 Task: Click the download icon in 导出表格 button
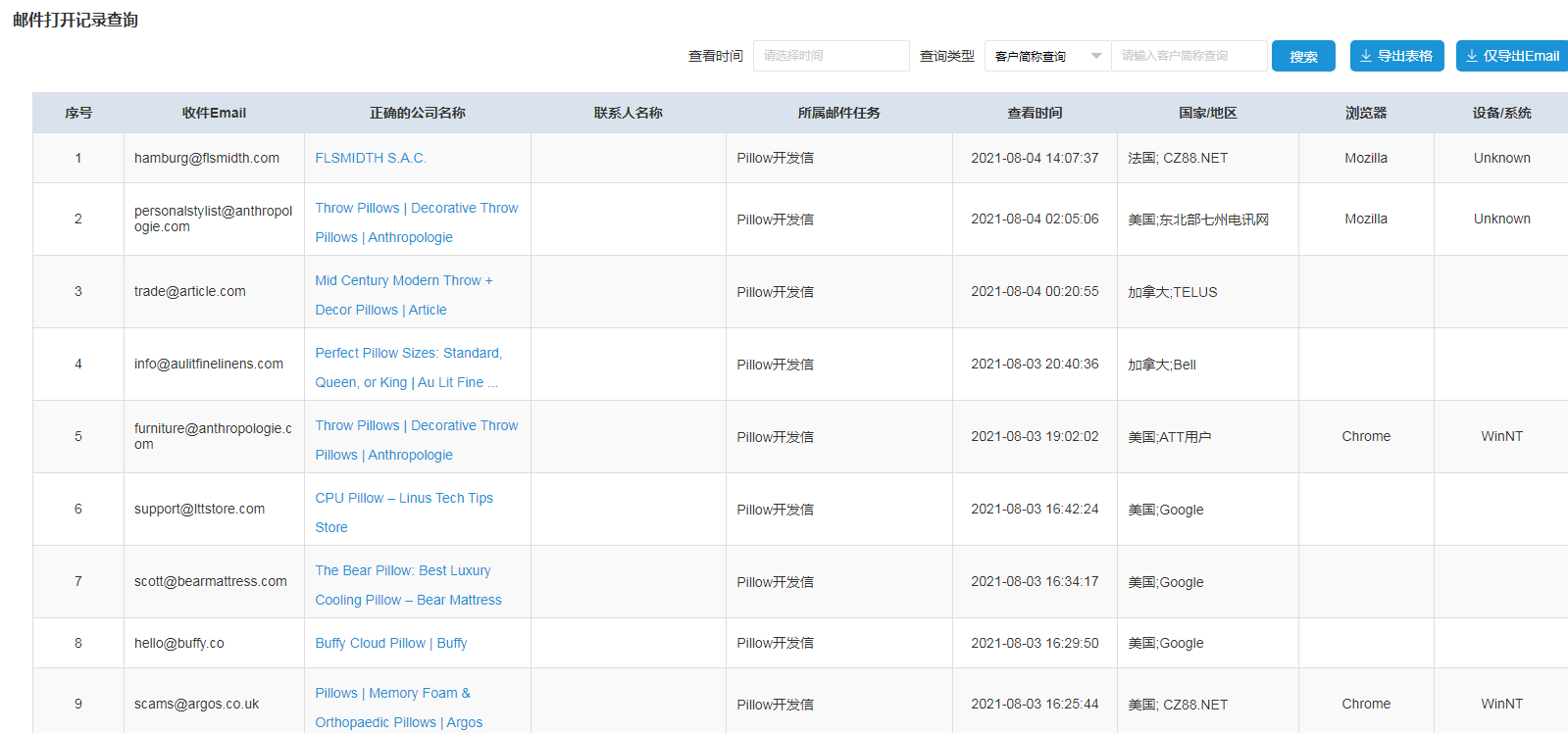point(1366,56)
